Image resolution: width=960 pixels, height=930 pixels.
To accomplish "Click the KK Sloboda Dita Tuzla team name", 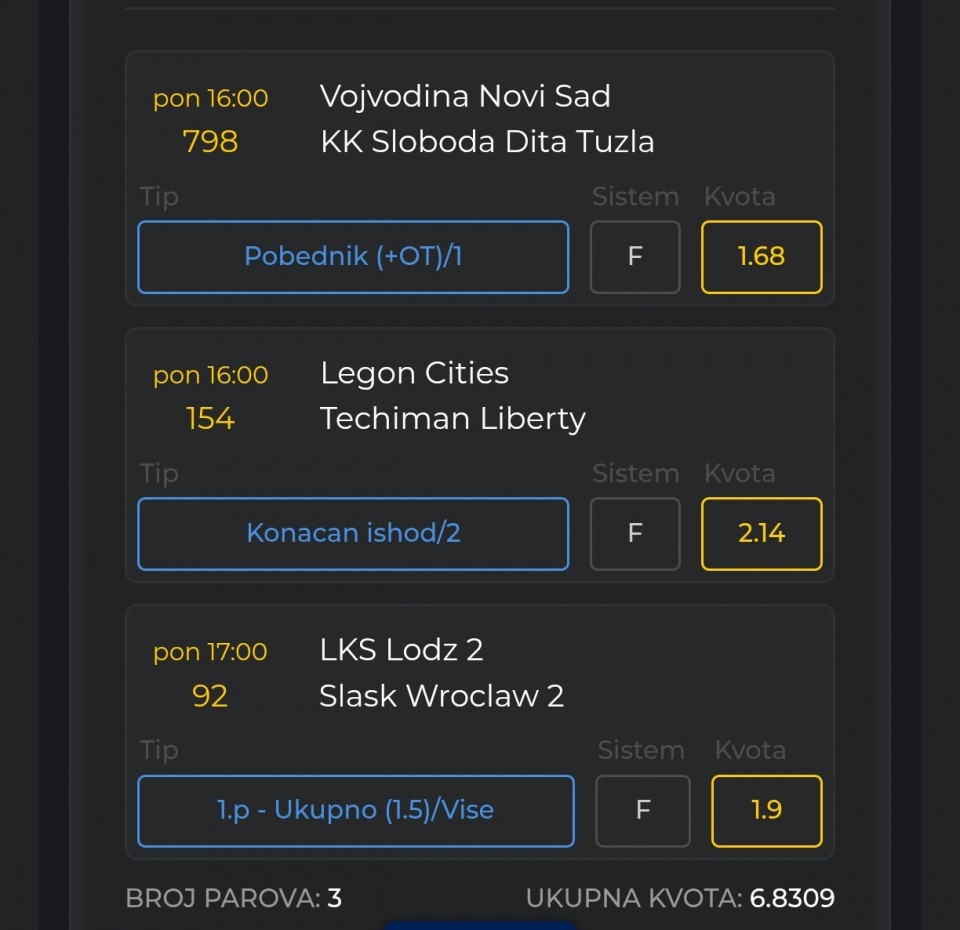I will pyautogui.click(x=487, y=142).
